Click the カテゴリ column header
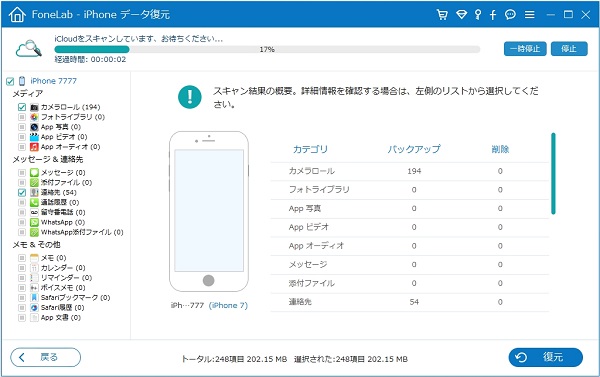This screenshot has height=377, width=600. pyautogui.click(x=310, y=149)
